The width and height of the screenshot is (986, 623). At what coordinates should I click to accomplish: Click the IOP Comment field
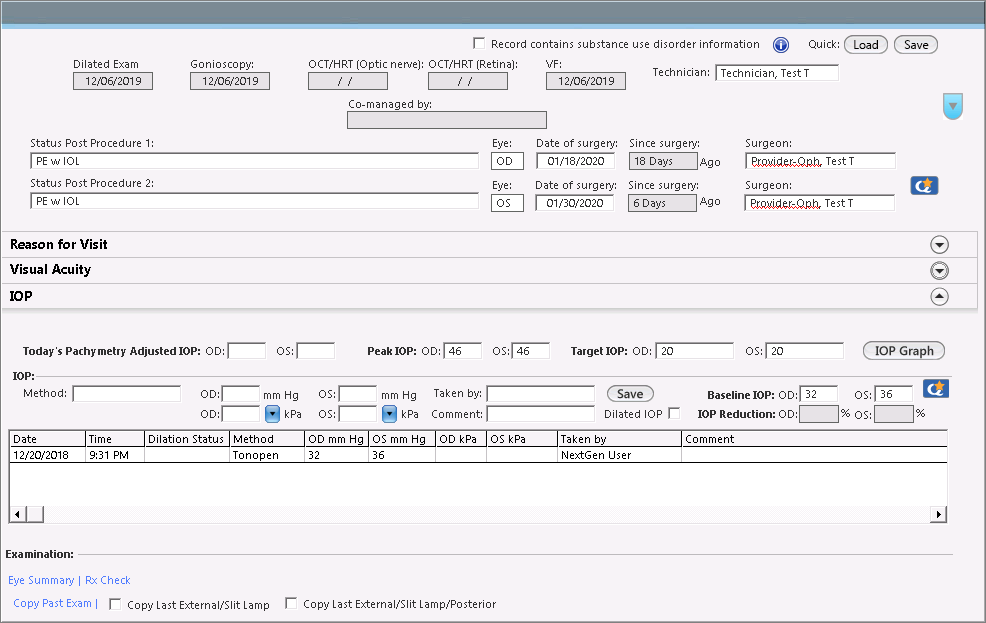[541, 414]
